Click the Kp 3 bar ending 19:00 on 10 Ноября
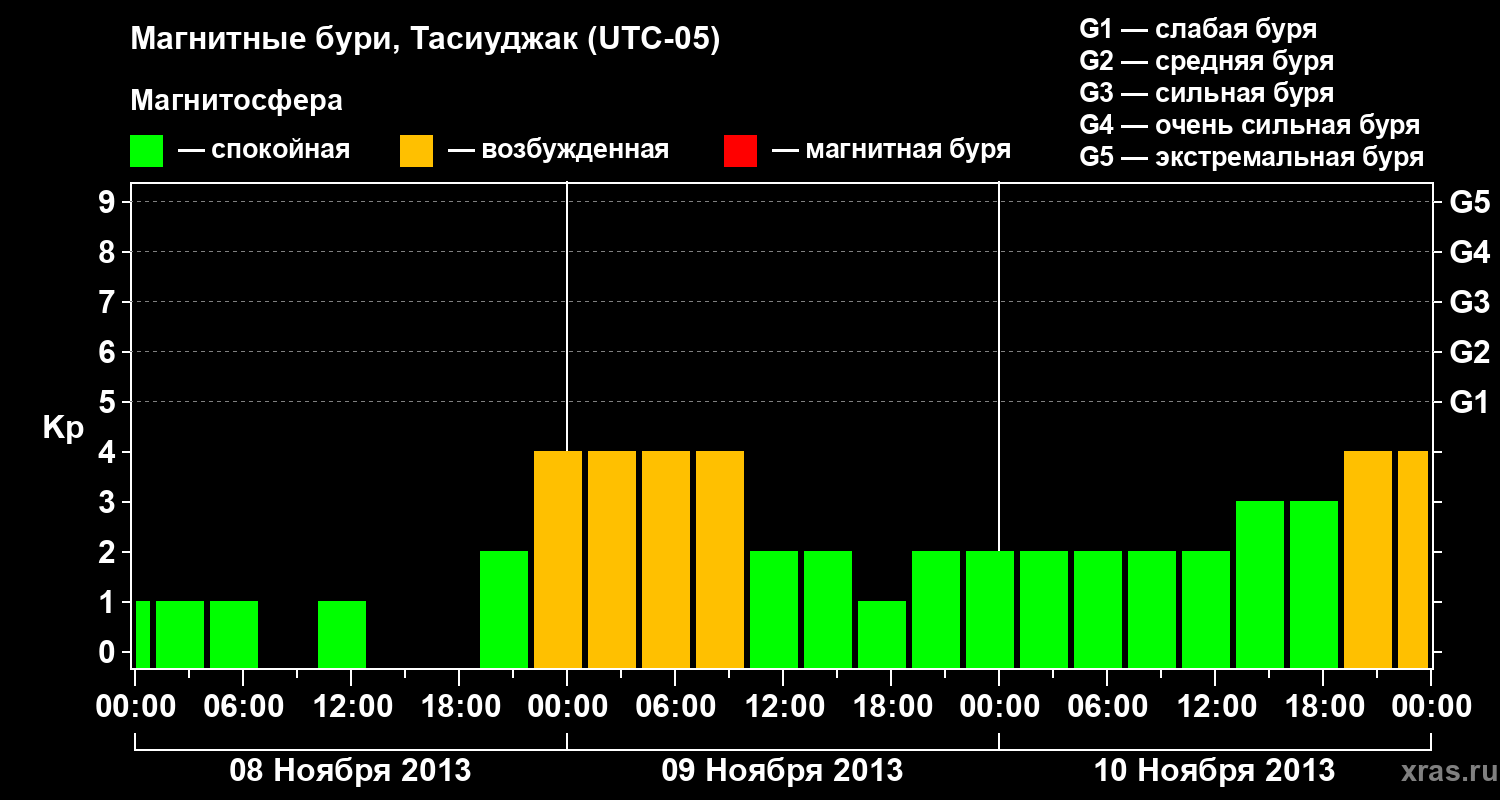The image size is (1500, 800). [x=1314, y=584]
